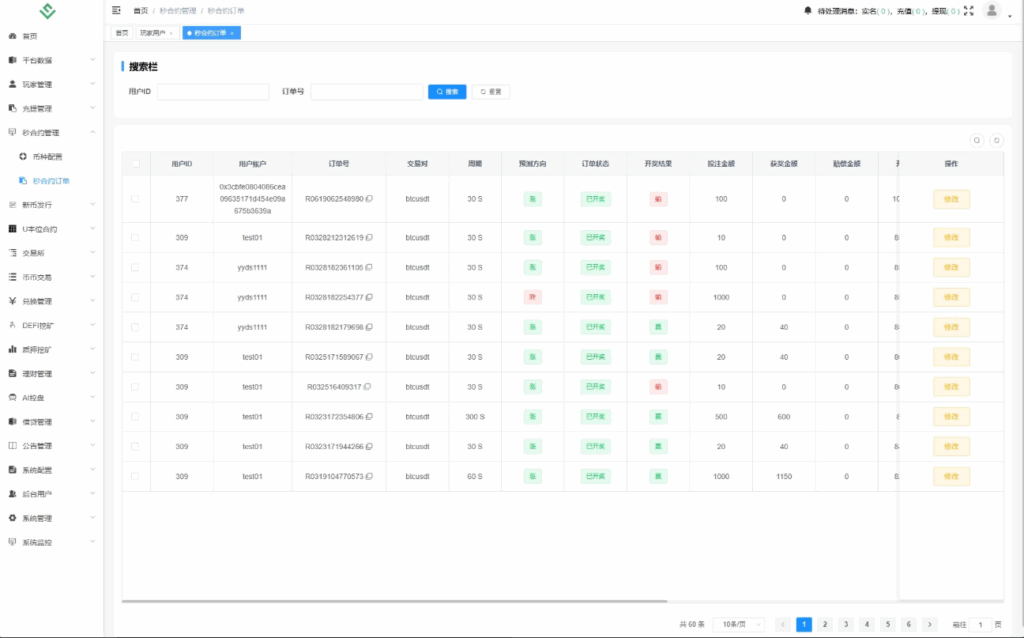The image size is (1024, 638).
Task: Click the green logo at top left
Action: tap(48, 10)
